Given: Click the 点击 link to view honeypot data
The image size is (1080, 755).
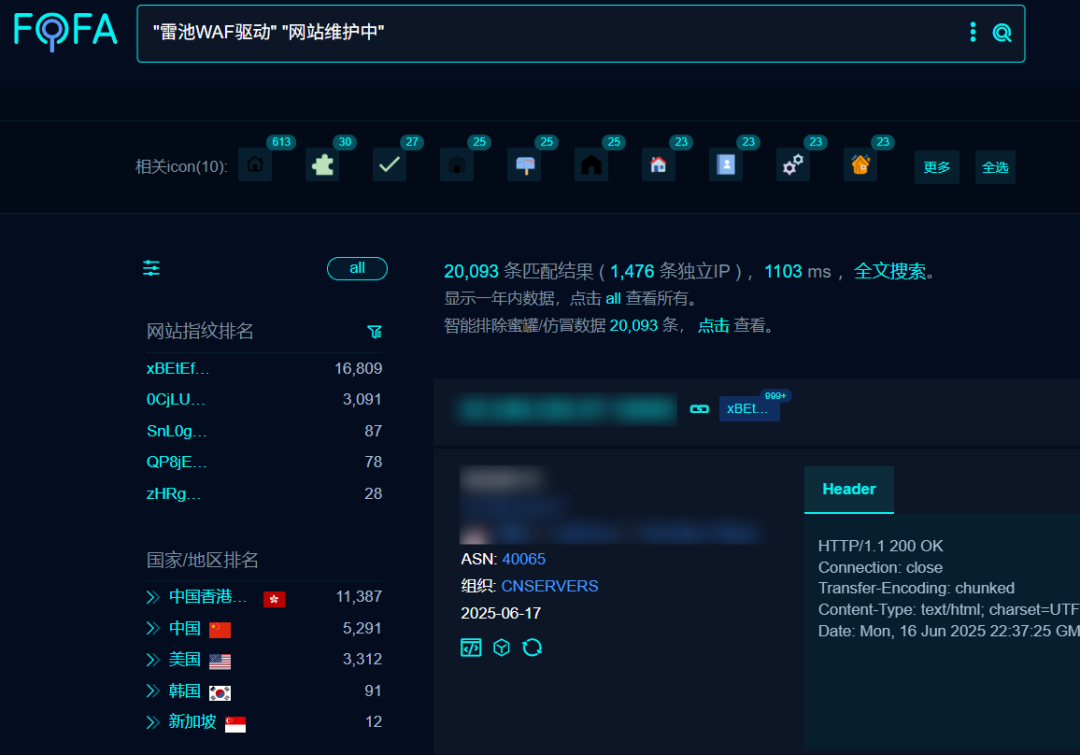Looking at the screenshot, I should tap(714, 326).
